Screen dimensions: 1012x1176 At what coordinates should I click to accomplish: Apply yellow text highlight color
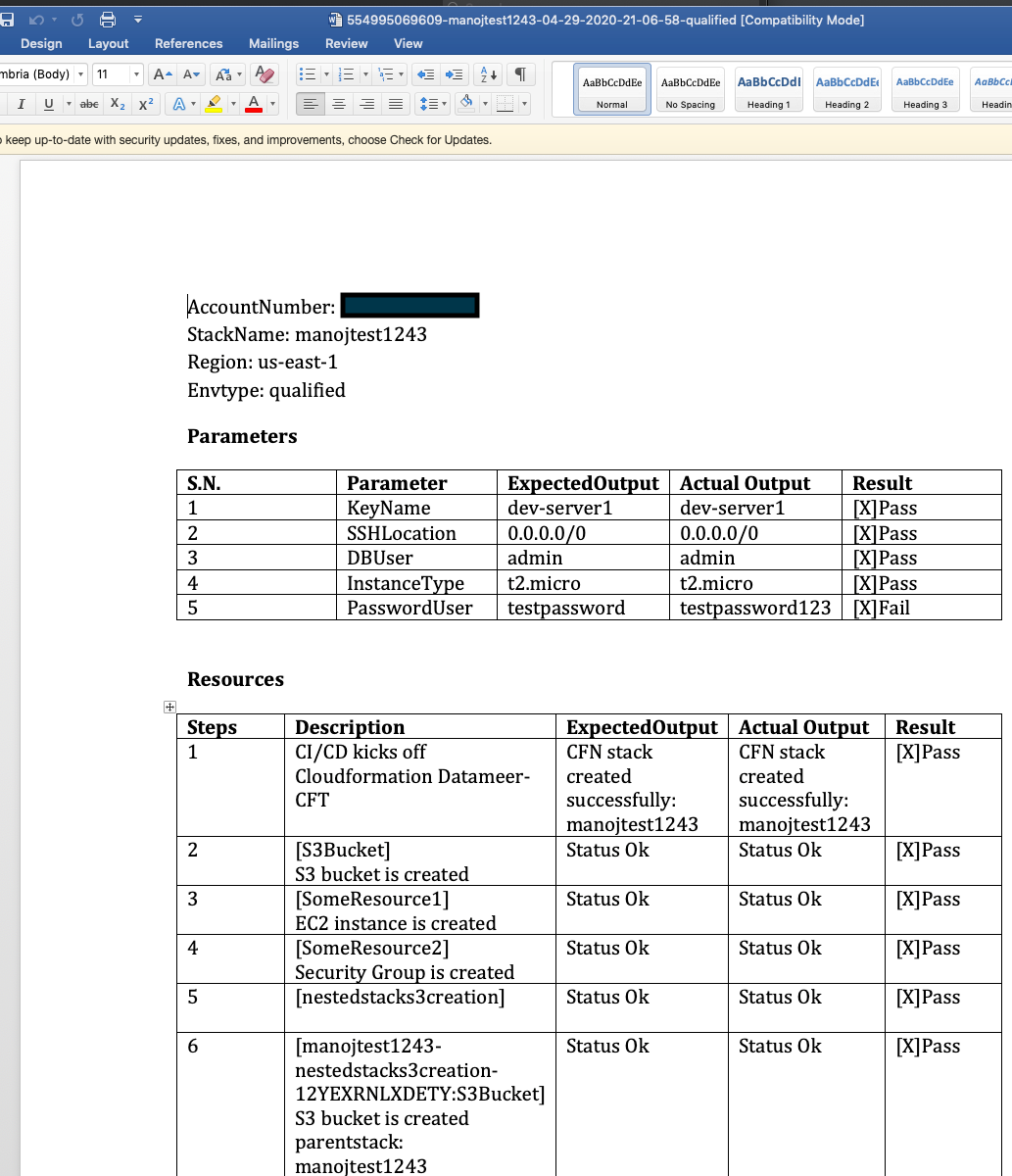(x=213, y=104)
